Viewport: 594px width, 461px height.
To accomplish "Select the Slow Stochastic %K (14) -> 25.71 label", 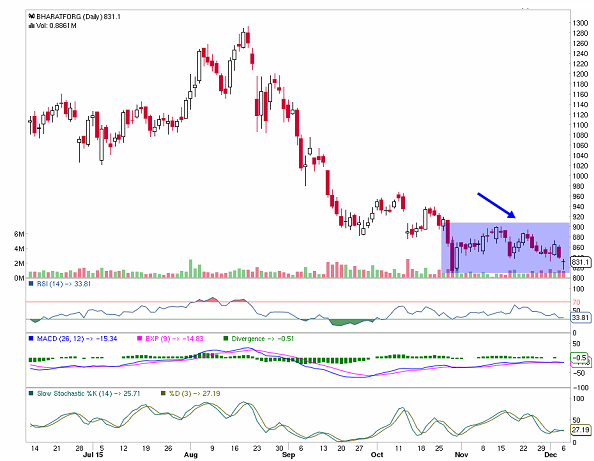I will [88, 394].
